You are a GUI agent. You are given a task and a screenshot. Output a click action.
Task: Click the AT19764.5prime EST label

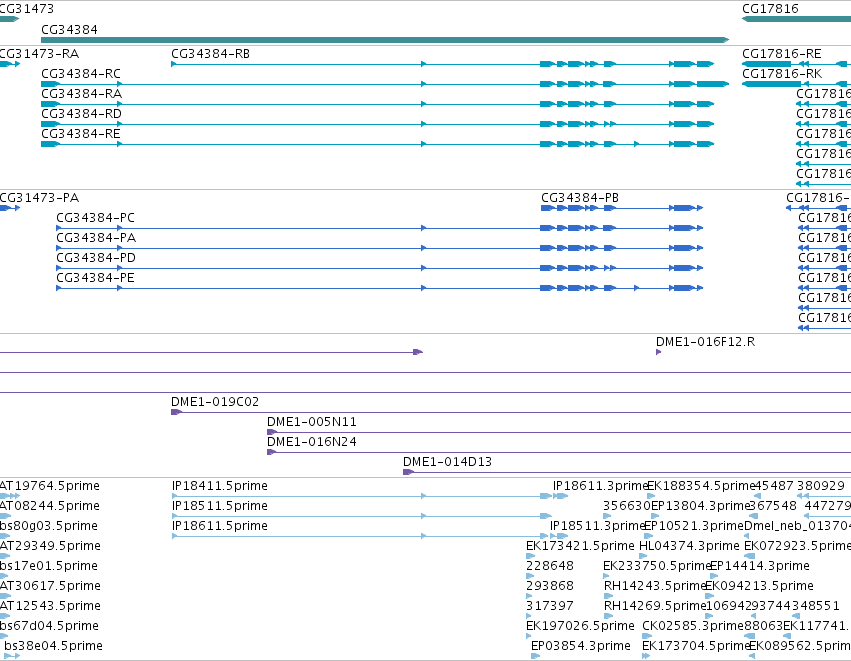tap(50, 486)
